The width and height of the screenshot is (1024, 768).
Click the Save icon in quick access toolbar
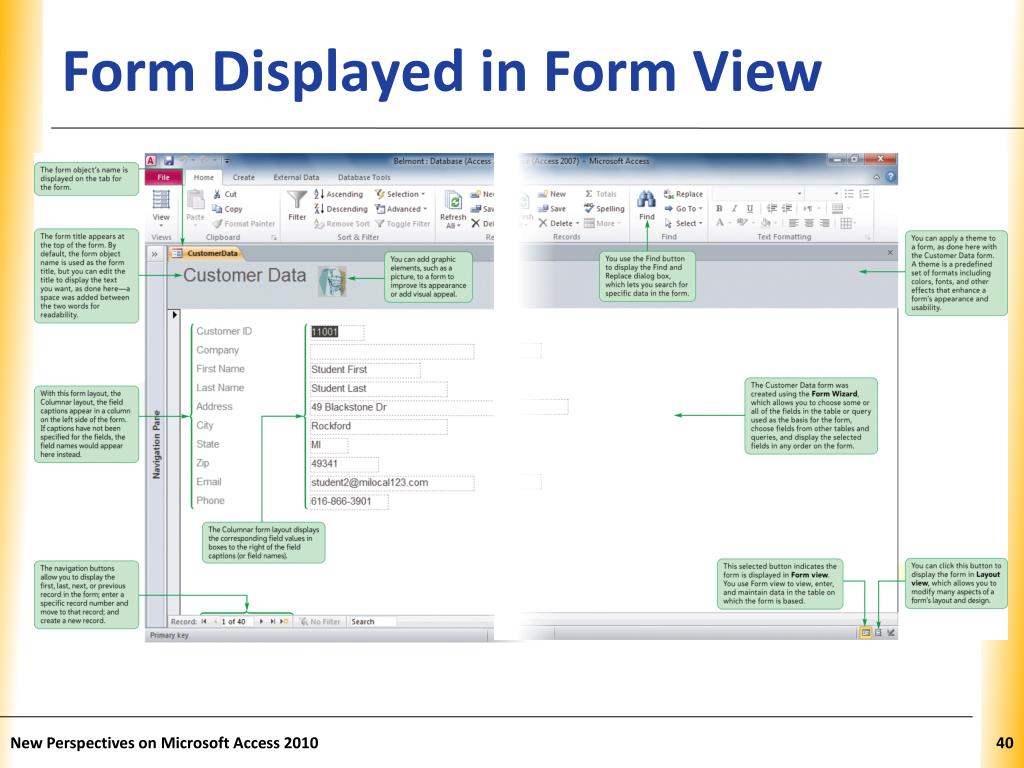click(168, 161)
